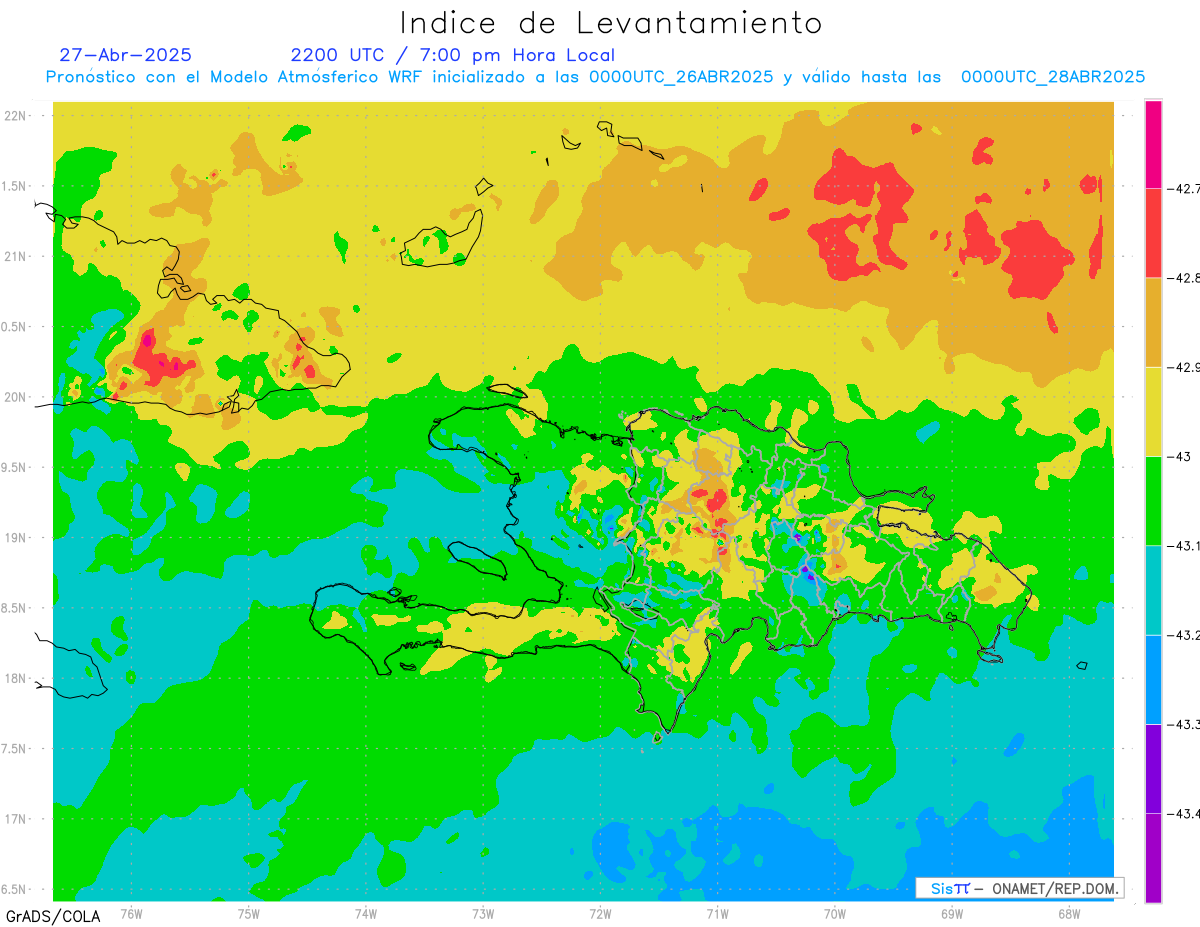Viewport: 1200px width, 927px height.
Task: Click the '75W' longitude label
Action: tap(248, 913)
